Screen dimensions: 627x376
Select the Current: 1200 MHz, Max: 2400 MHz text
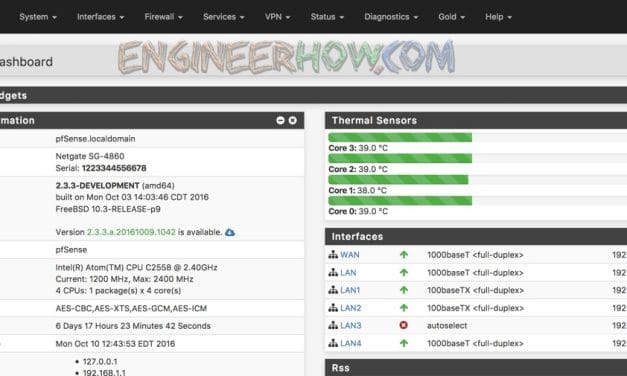click(x=124, y=279)
